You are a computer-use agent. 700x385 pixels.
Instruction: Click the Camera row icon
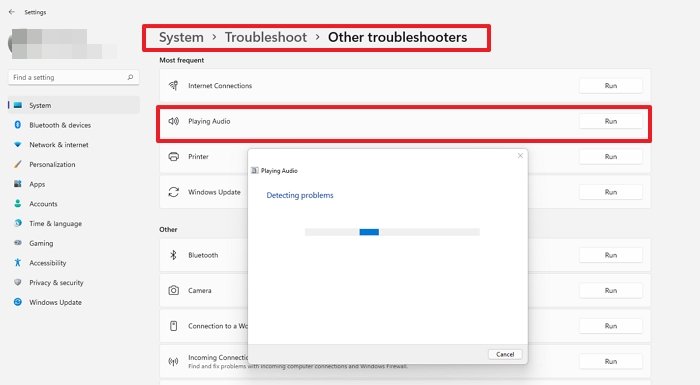173,290
